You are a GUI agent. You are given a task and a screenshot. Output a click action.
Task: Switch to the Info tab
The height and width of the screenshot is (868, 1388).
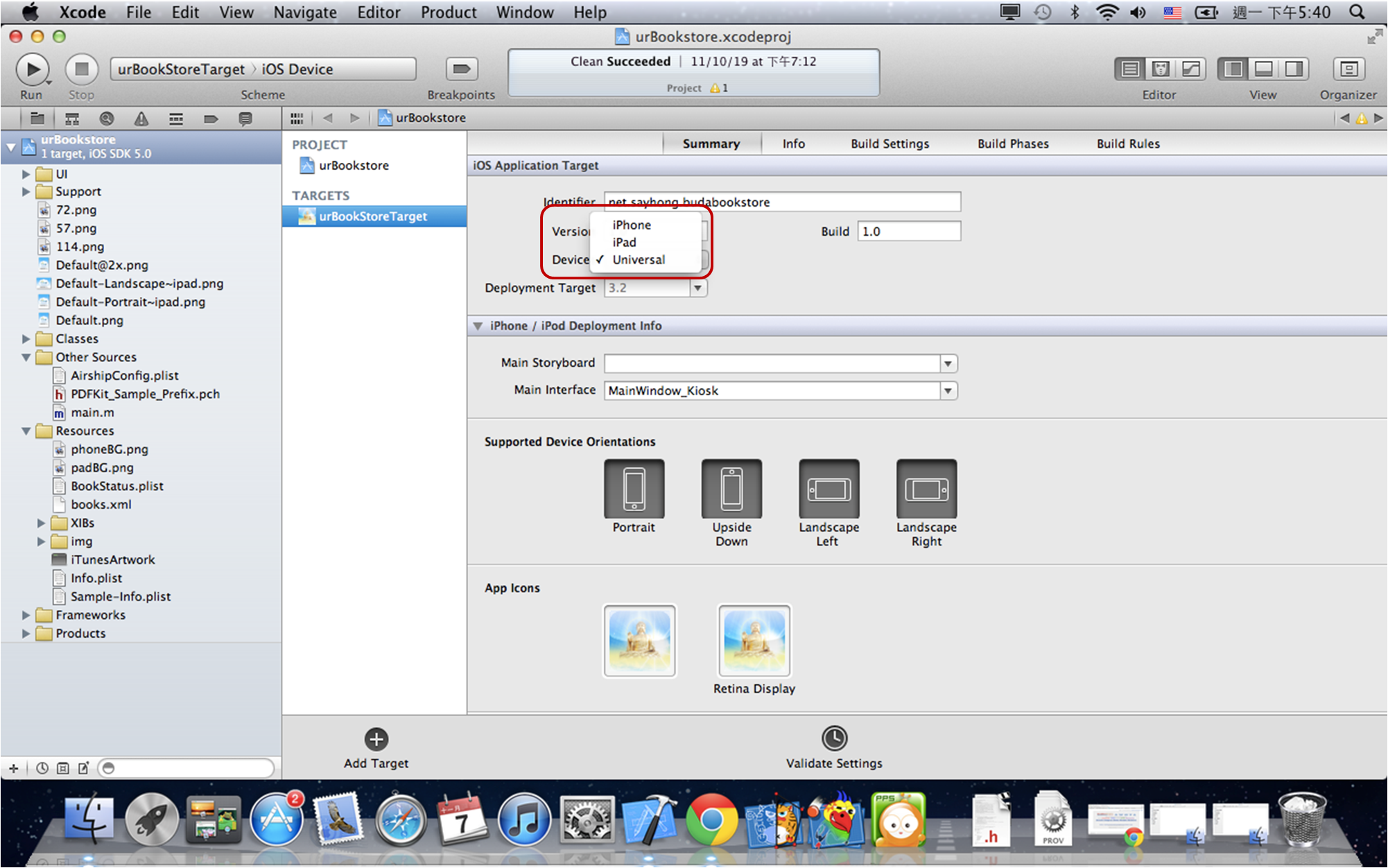click(794, 144)
